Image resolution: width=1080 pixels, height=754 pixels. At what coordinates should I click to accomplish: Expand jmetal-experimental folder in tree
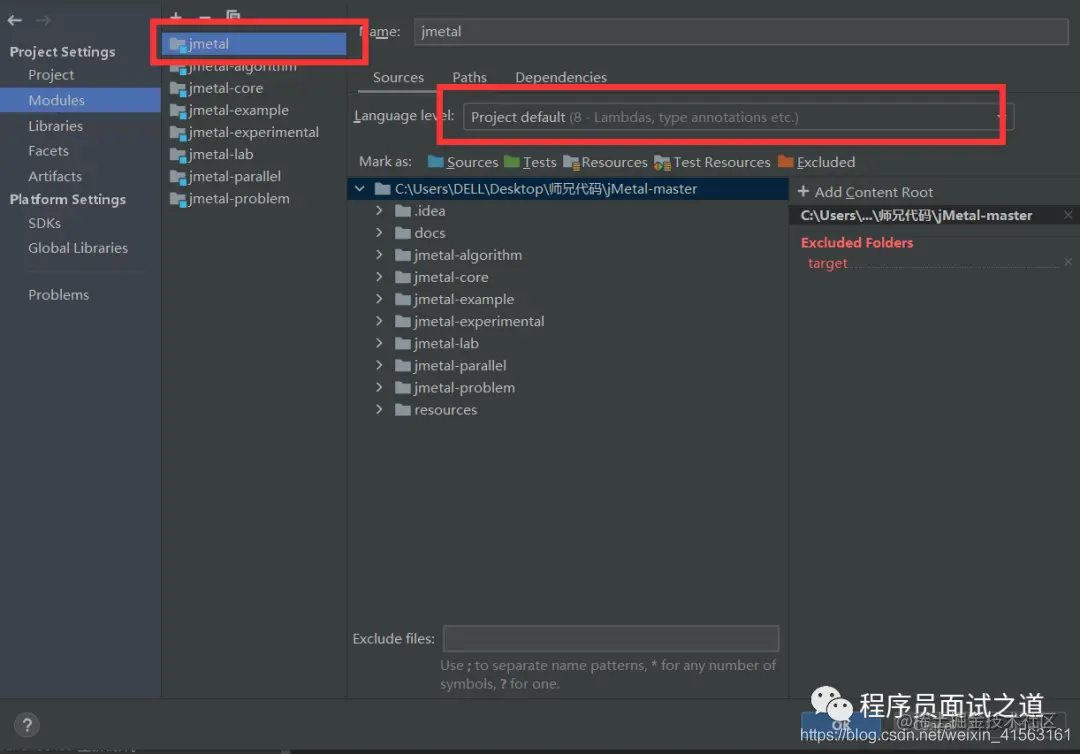coord(379,320)
